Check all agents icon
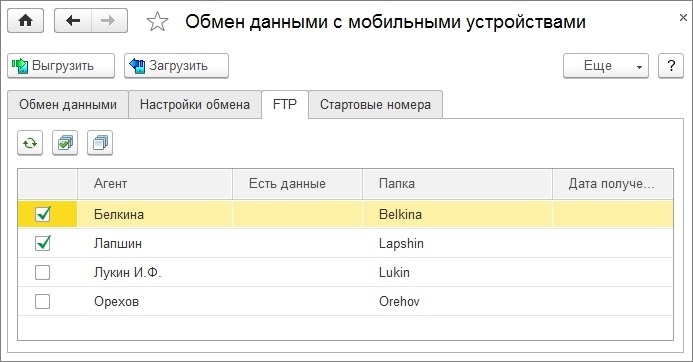The width and height of the screenshot is (693, 362). click(65, 143)
